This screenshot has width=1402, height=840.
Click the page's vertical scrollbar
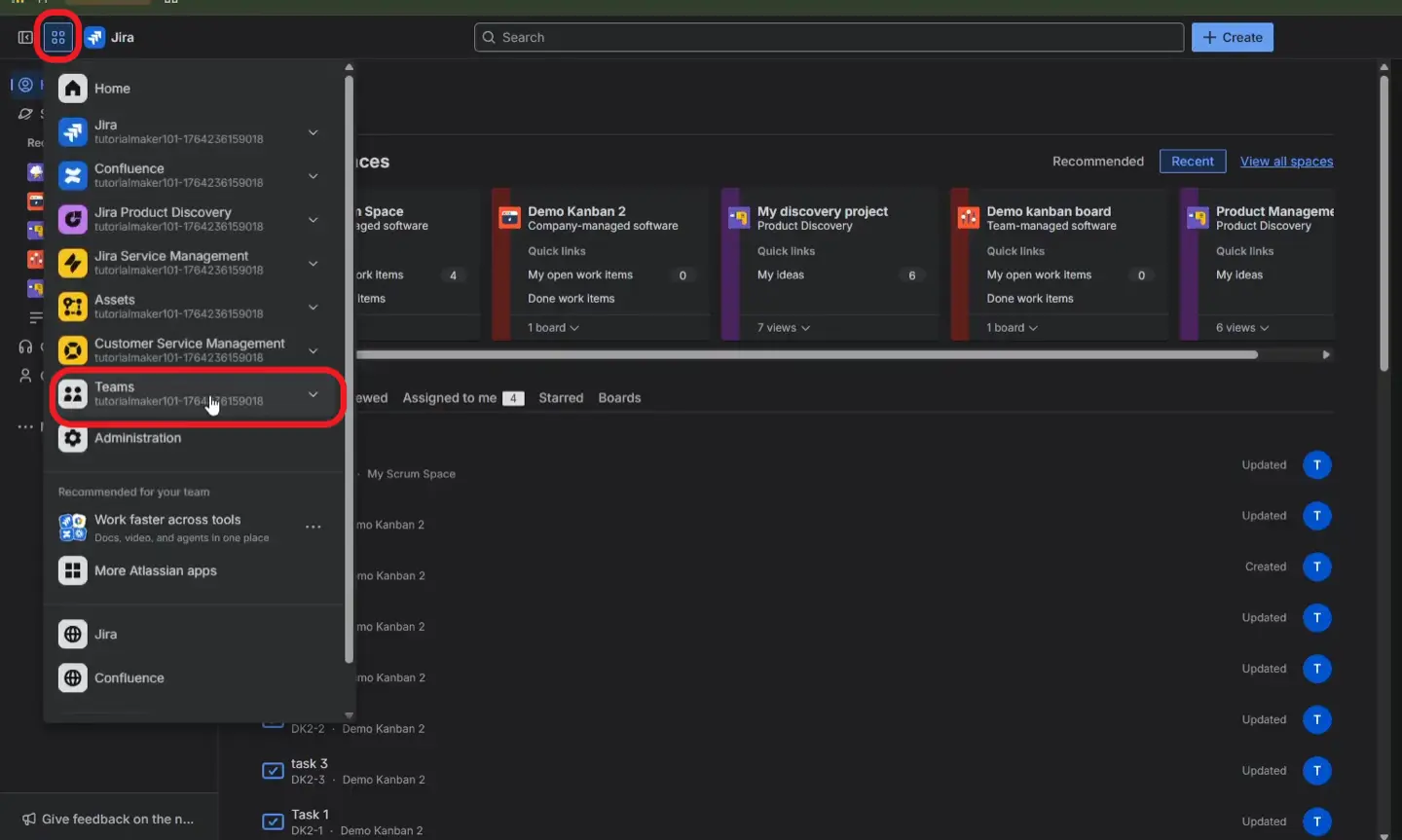coord(1384,224)
